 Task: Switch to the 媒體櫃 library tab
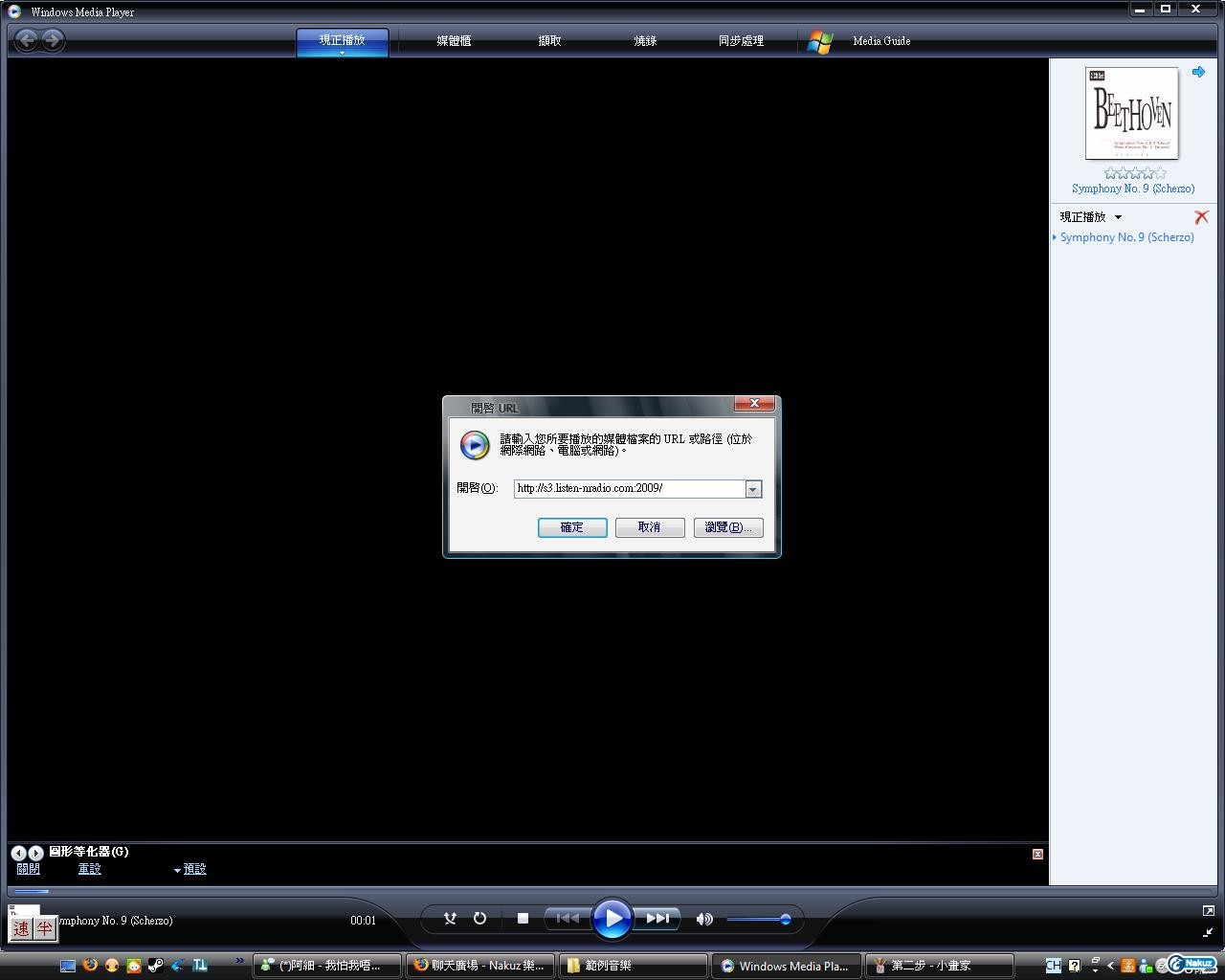click(x=454, y=41)
